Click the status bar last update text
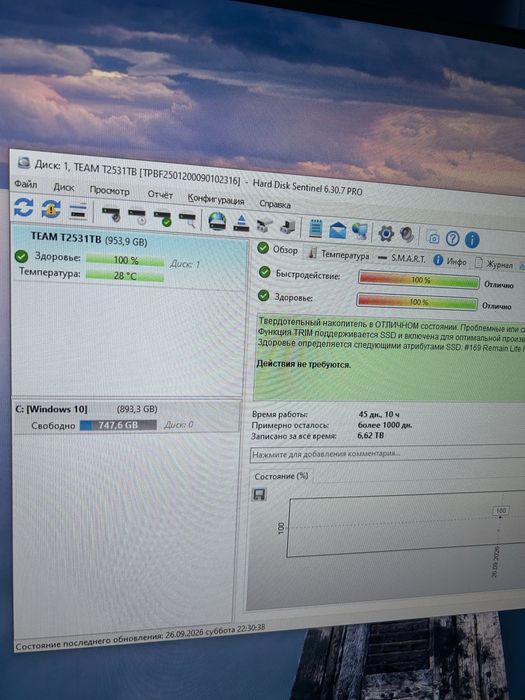The height and width of the screenshot is (700, 525). tap(141, 637)
